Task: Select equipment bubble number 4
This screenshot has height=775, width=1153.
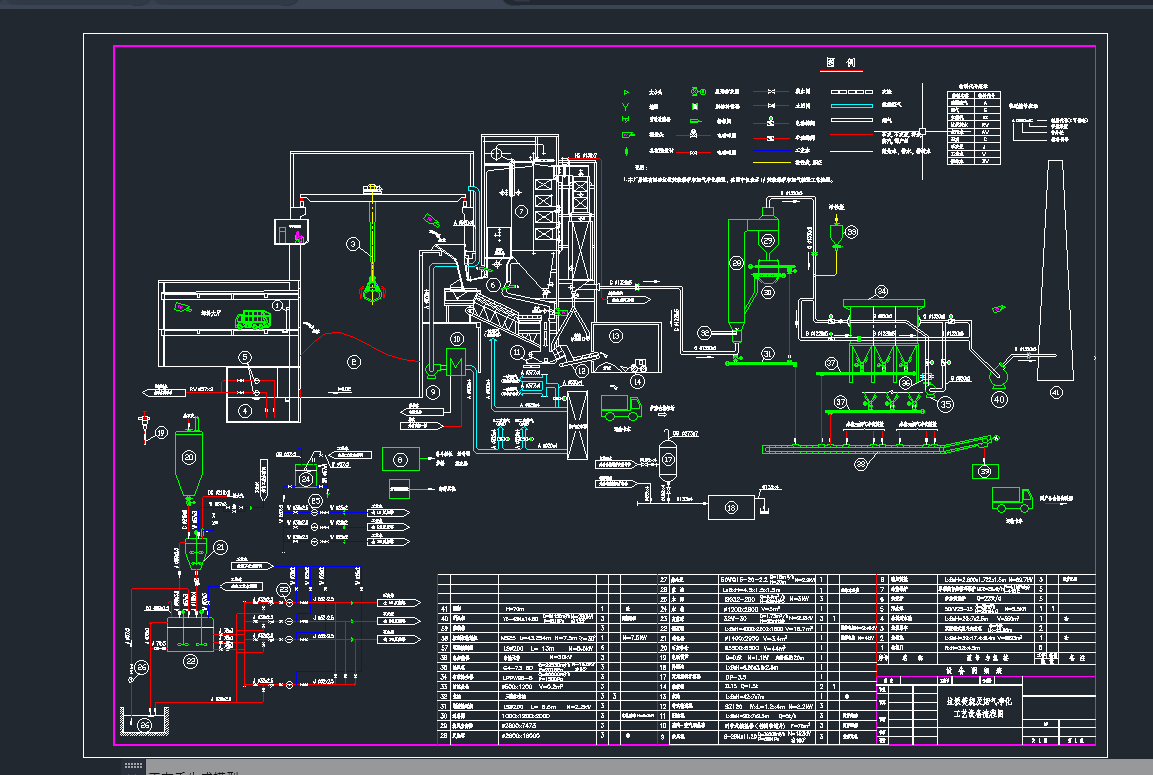Action: tap(246, 411)
